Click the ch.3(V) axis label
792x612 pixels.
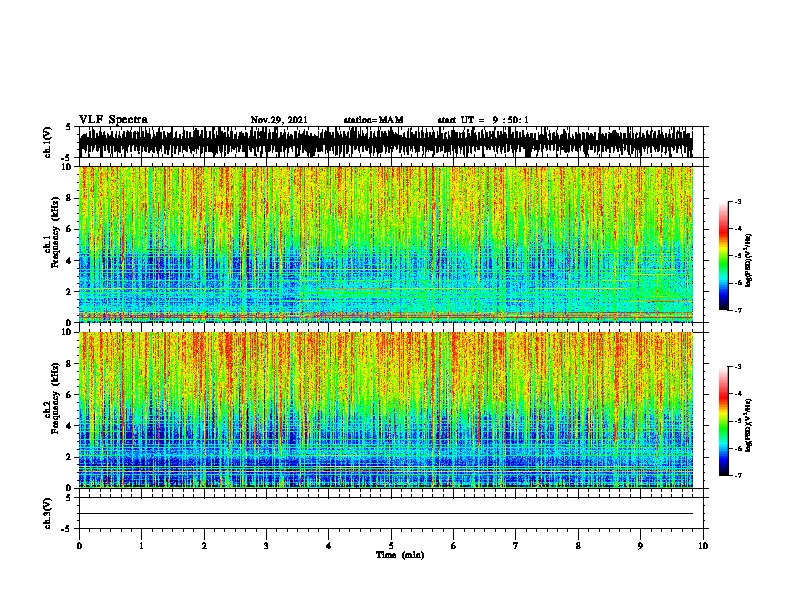(x=48, y=513)
